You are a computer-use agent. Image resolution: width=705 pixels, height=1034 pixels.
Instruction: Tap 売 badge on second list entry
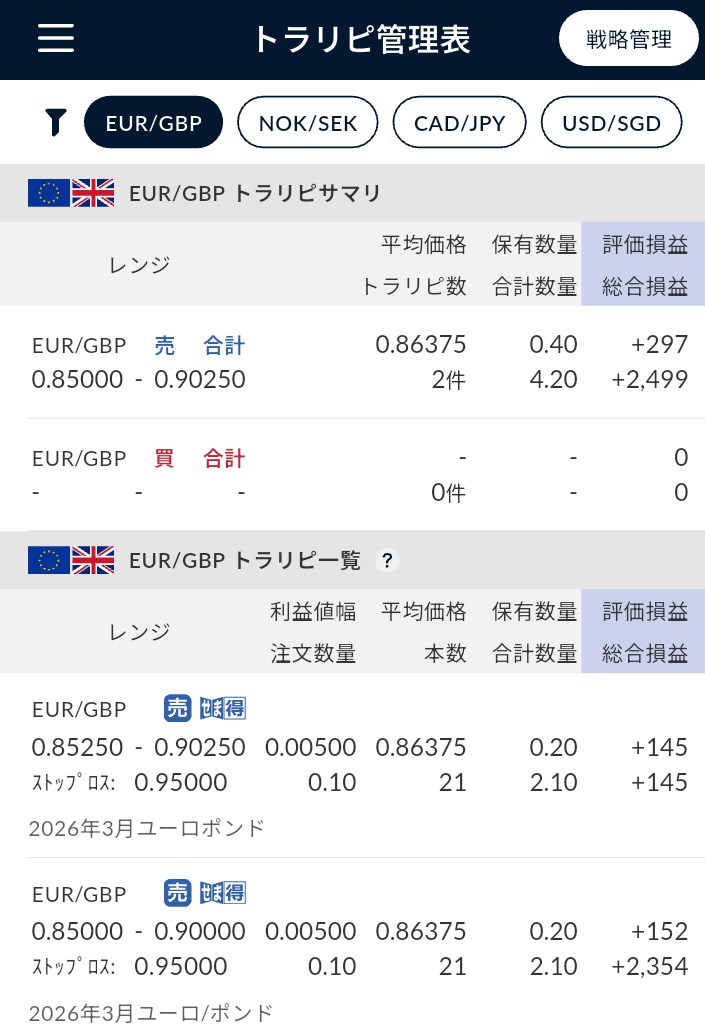pos(177,893)
